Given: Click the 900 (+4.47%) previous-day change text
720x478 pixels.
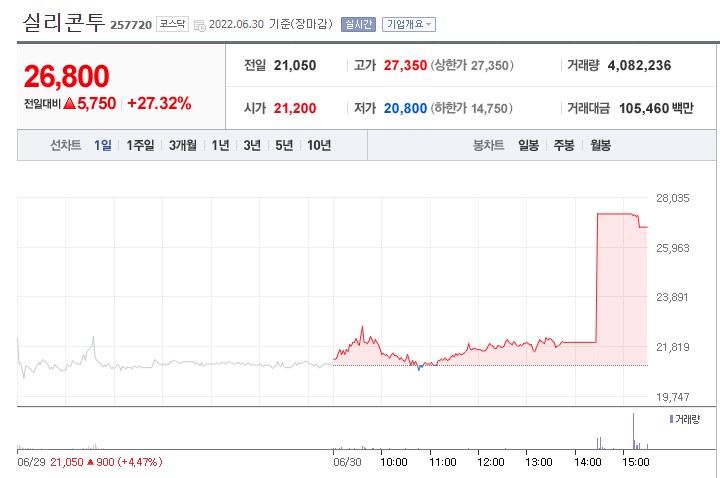Looking at the screenshot, I should coord(129,462).
